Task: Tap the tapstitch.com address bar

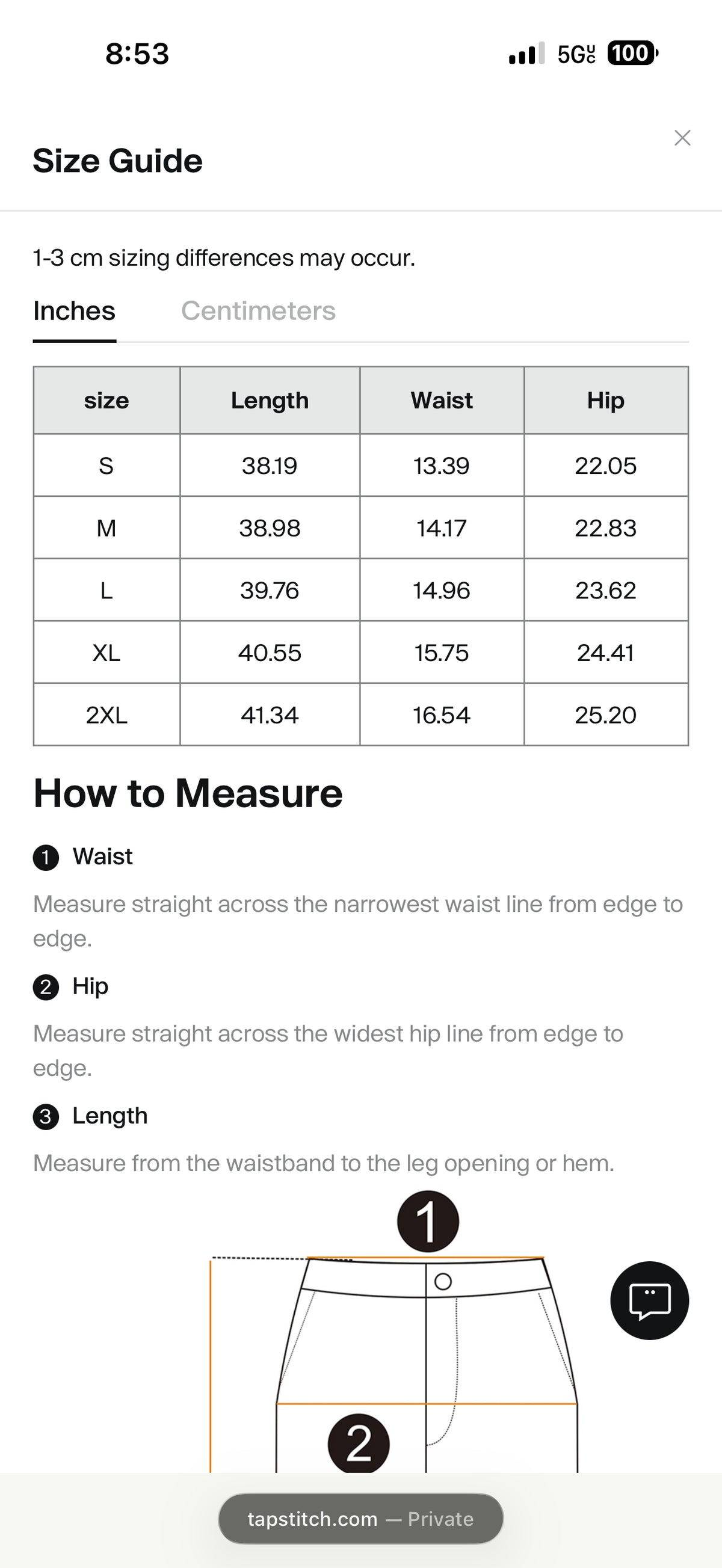Action: click(x=360, y=1519)
